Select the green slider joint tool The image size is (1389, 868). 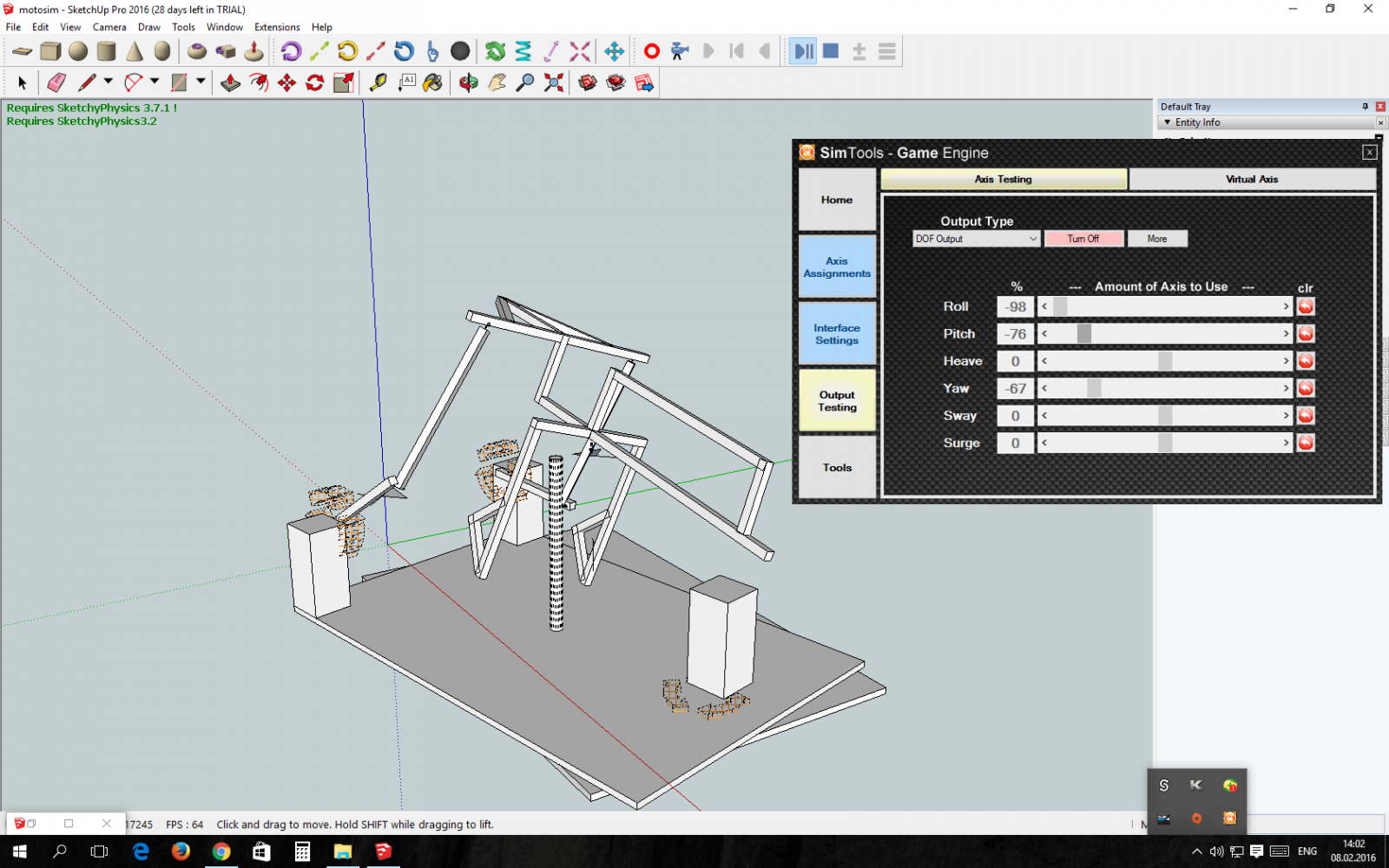click(319, 51)
